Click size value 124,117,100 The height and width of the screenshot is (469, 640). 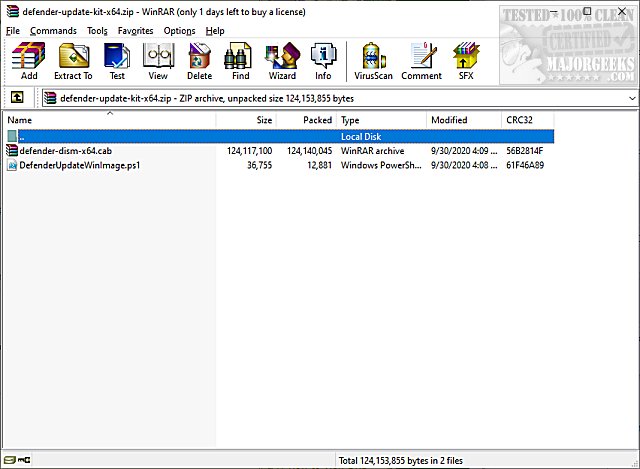[x=249, y=151]
